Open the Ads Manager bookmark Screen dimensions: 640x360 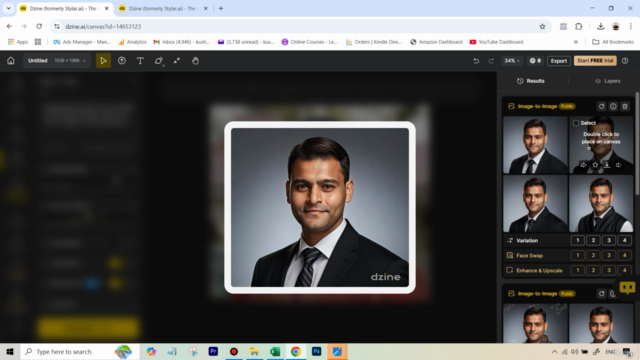82,42
